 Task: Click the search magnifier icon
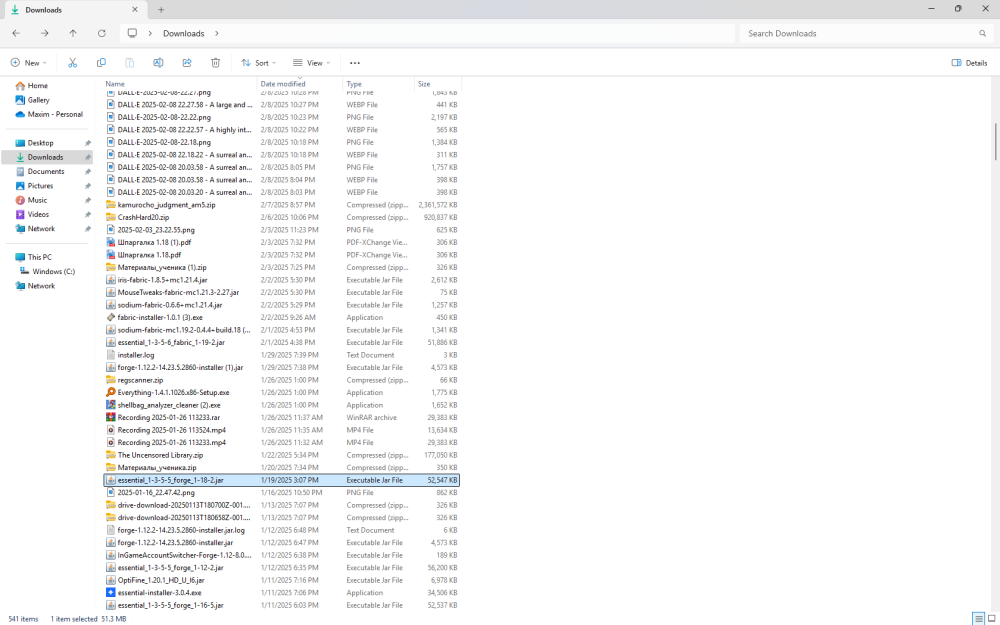click(982, 33)
